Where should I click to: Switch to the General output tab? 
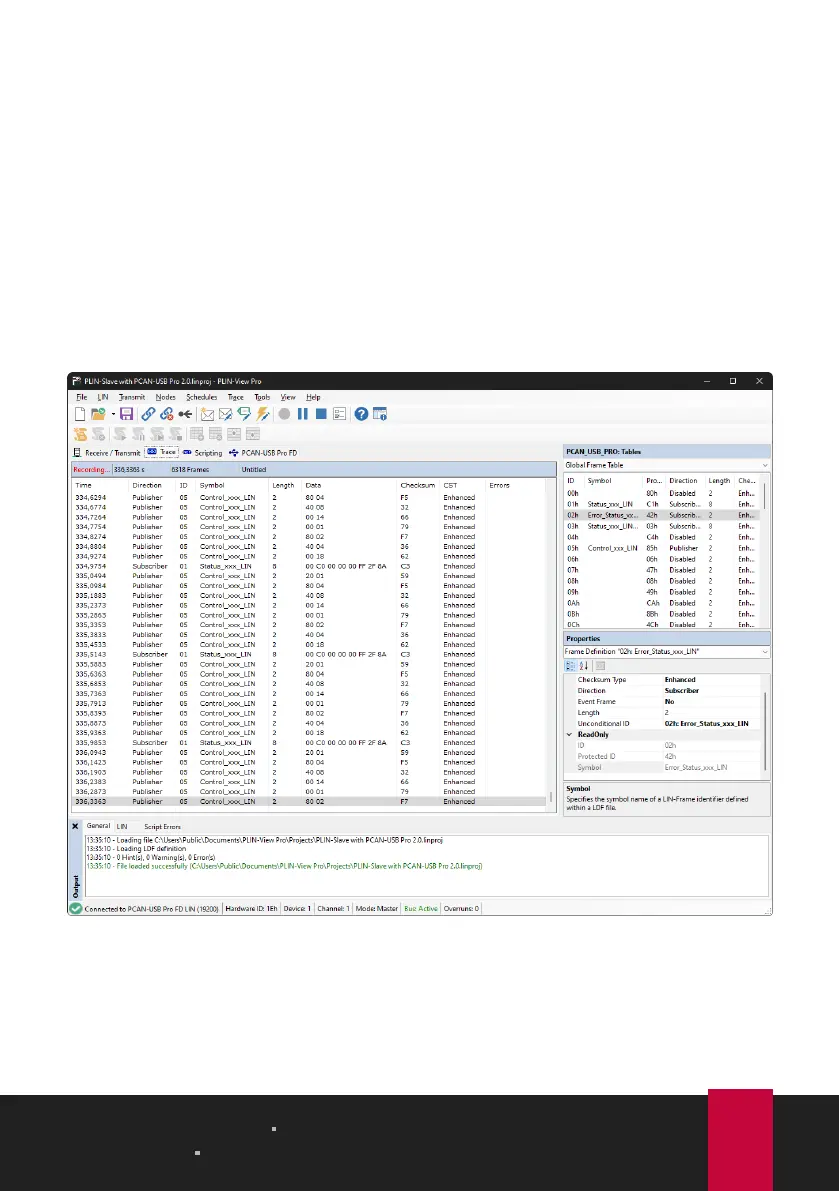coord(98,826)
